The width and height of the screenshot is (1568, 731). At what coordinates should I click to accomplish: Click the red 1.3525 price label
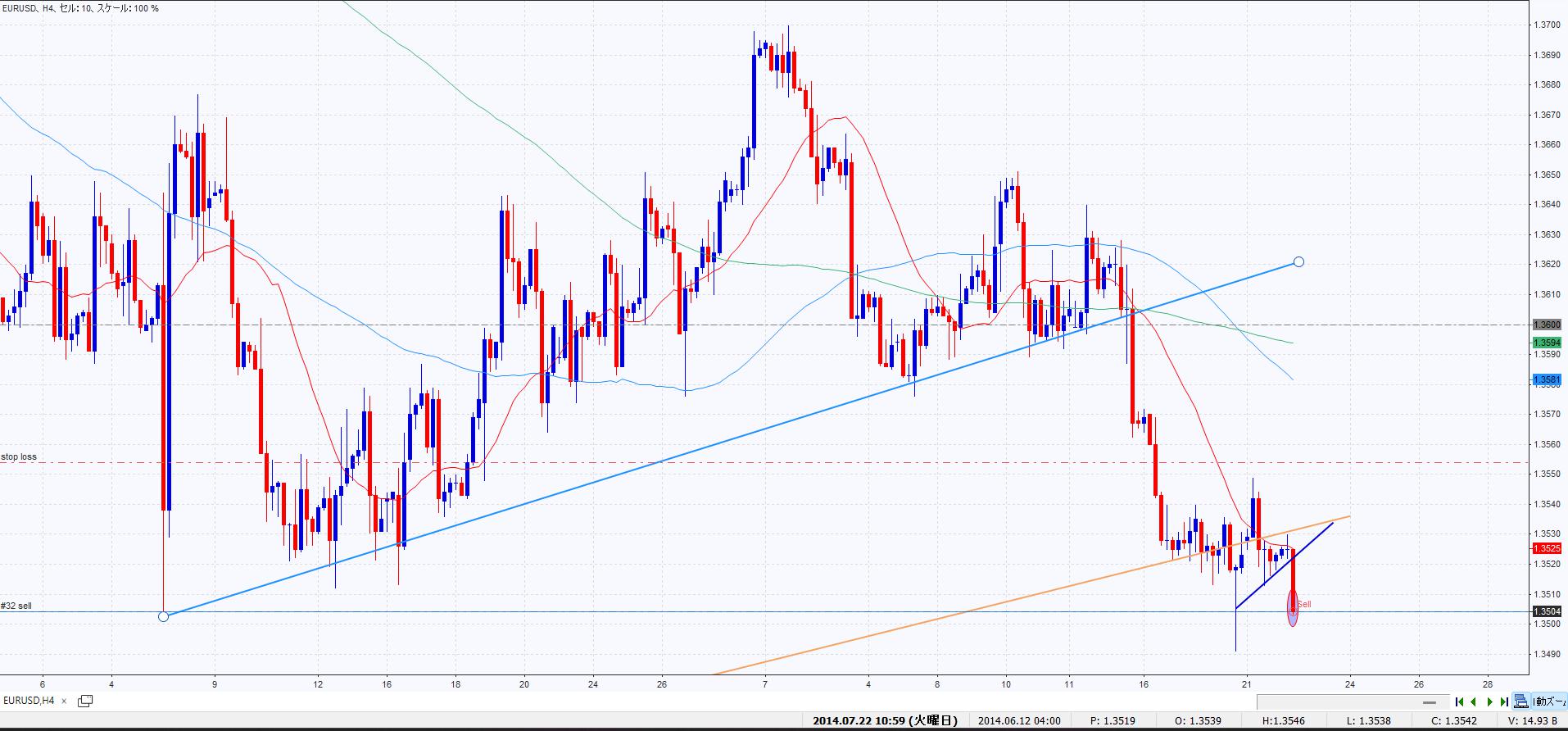[1547, 549]
